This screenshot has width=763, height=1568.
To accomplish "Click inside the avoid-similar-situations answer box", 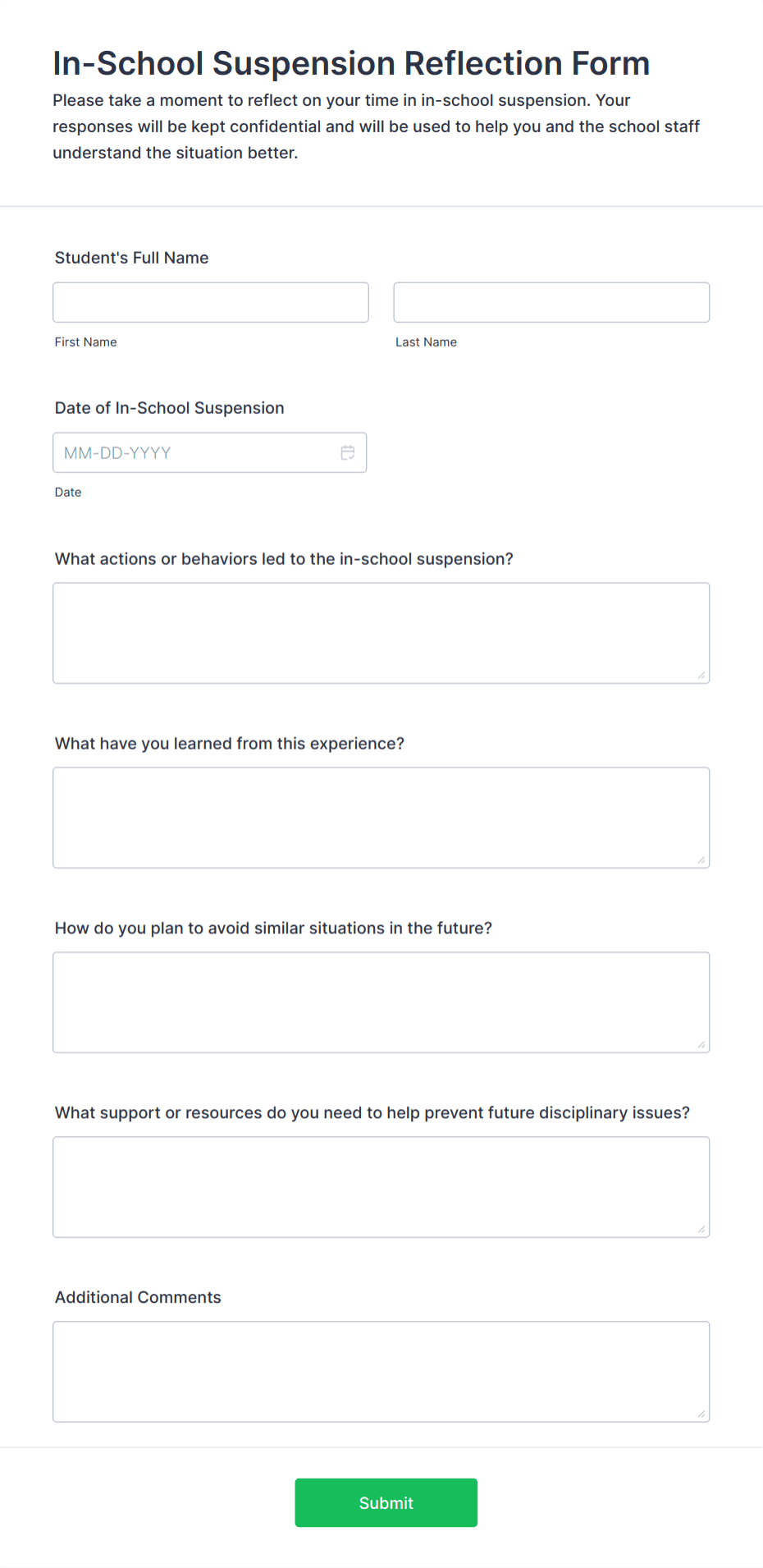I will pos(381,1002).
